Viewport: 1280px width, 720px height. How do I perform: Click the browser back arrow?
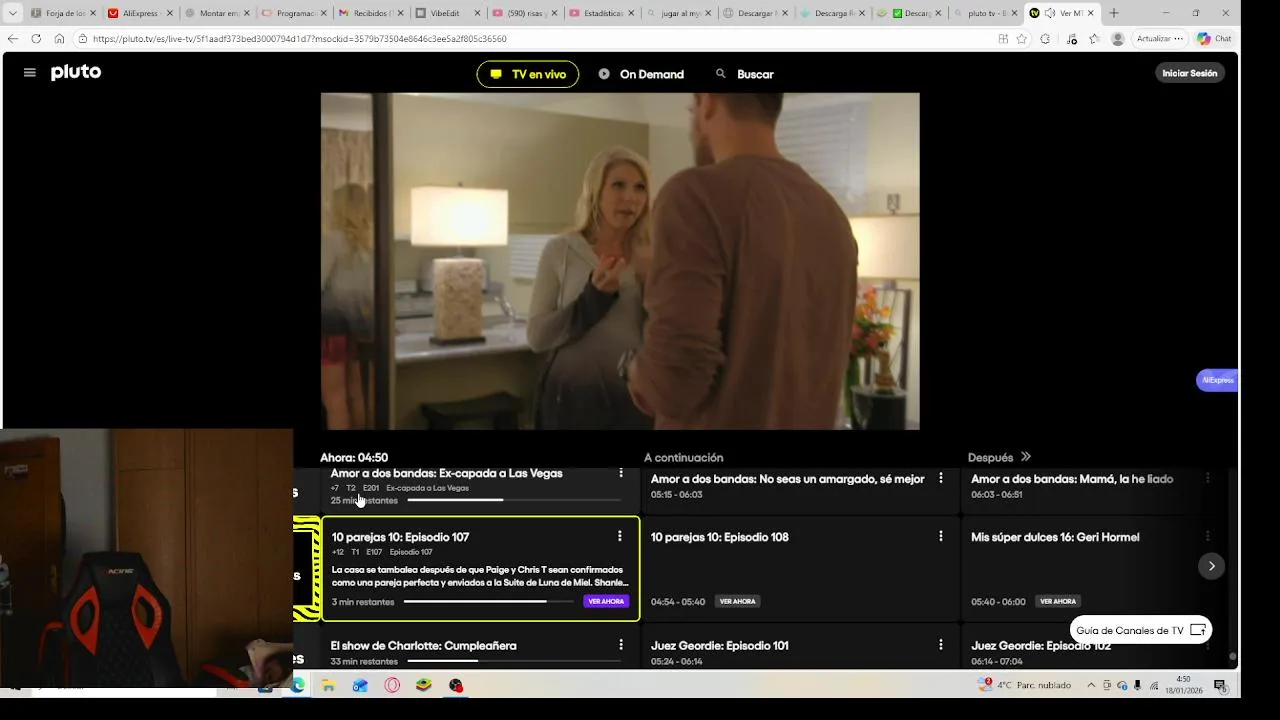[x=12, y=39]
